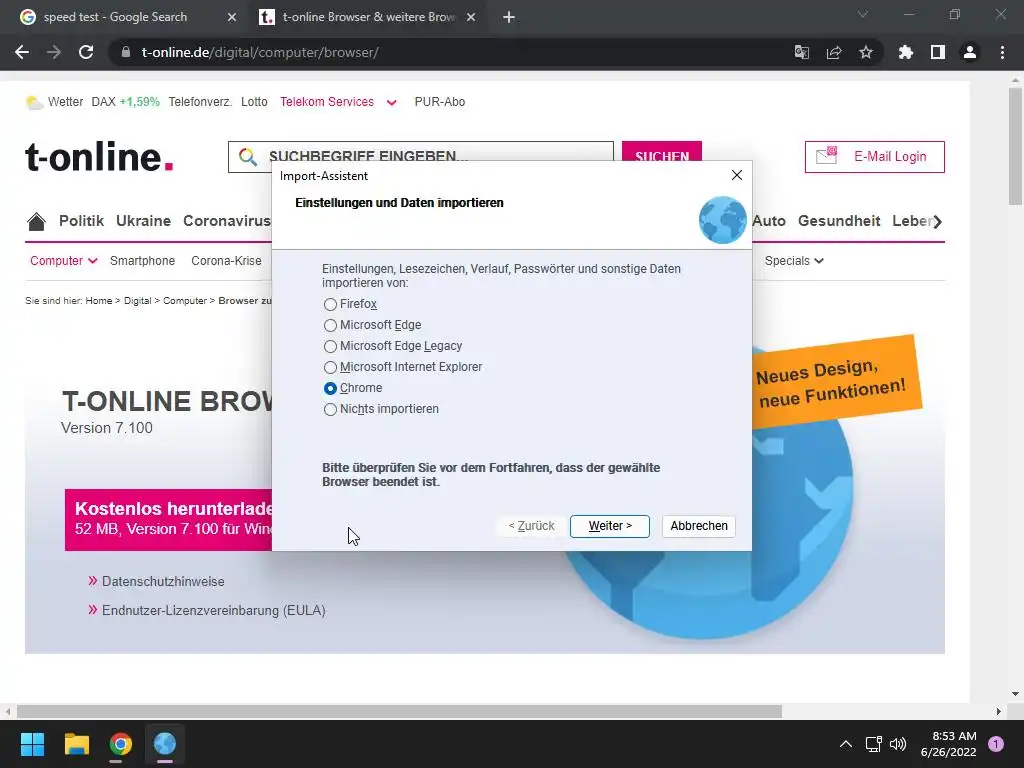This screenshot has height=768, width=1024.
Task: Open Chrome profile icon
Action: (970, 52)
